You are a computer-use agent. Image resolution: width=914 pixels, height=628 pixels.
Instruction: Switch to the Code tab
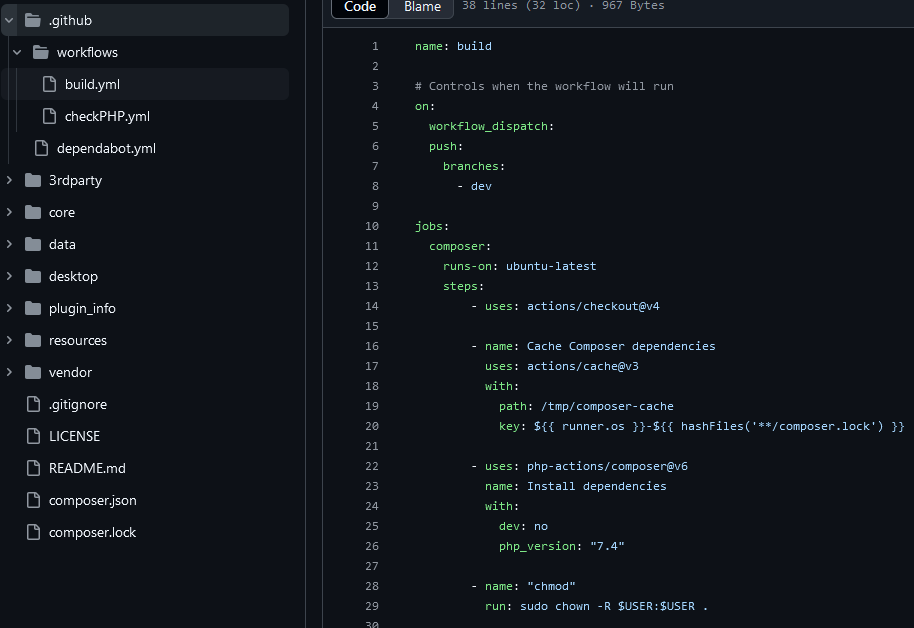point(360,7)
